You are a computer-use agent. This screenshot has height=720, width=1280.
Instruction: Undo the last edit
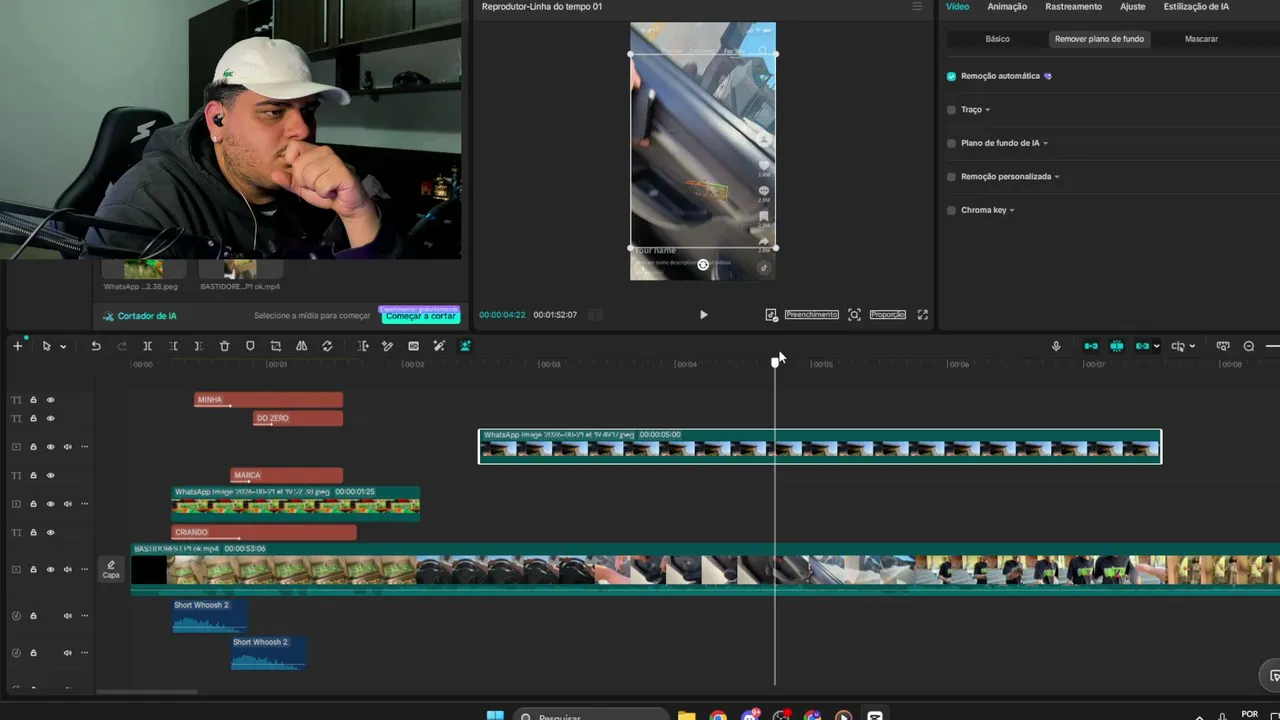(96, 346)
